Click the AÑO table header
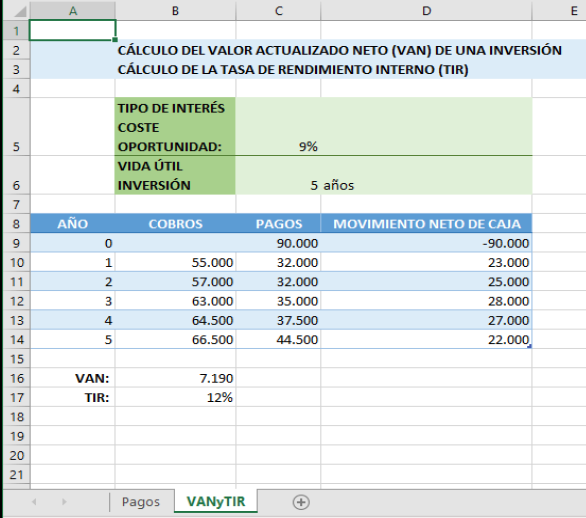The width and height of the screenshot is (586, 518). pos(73,223)
